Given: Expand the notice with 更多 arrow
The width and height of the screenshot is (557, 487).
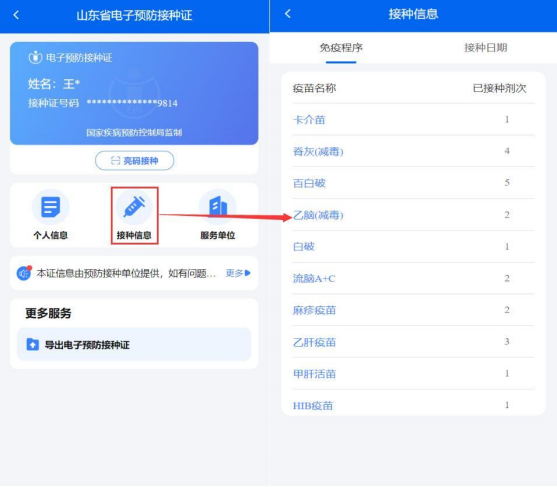Looking at the screenshot, I should pos(238,273).
